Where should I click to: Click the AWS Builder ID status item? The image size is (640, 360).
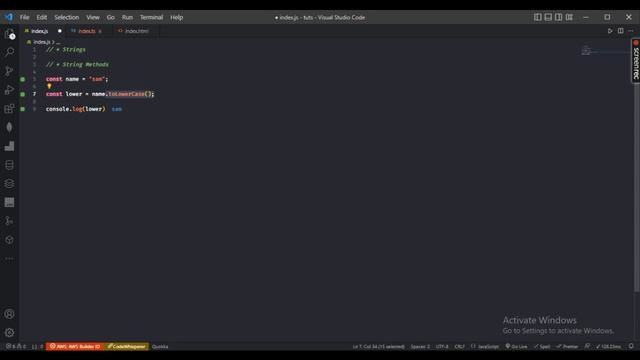(x=75, y=346)
